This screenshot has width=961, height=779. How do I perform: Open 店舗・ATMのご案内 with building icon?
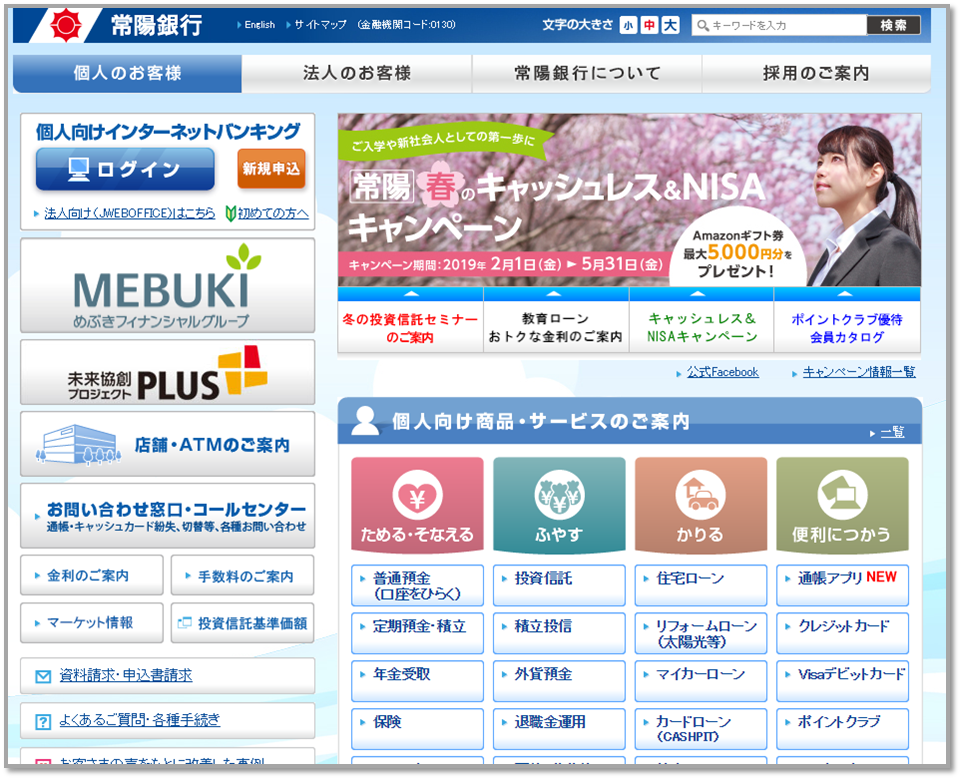(167, 444)
